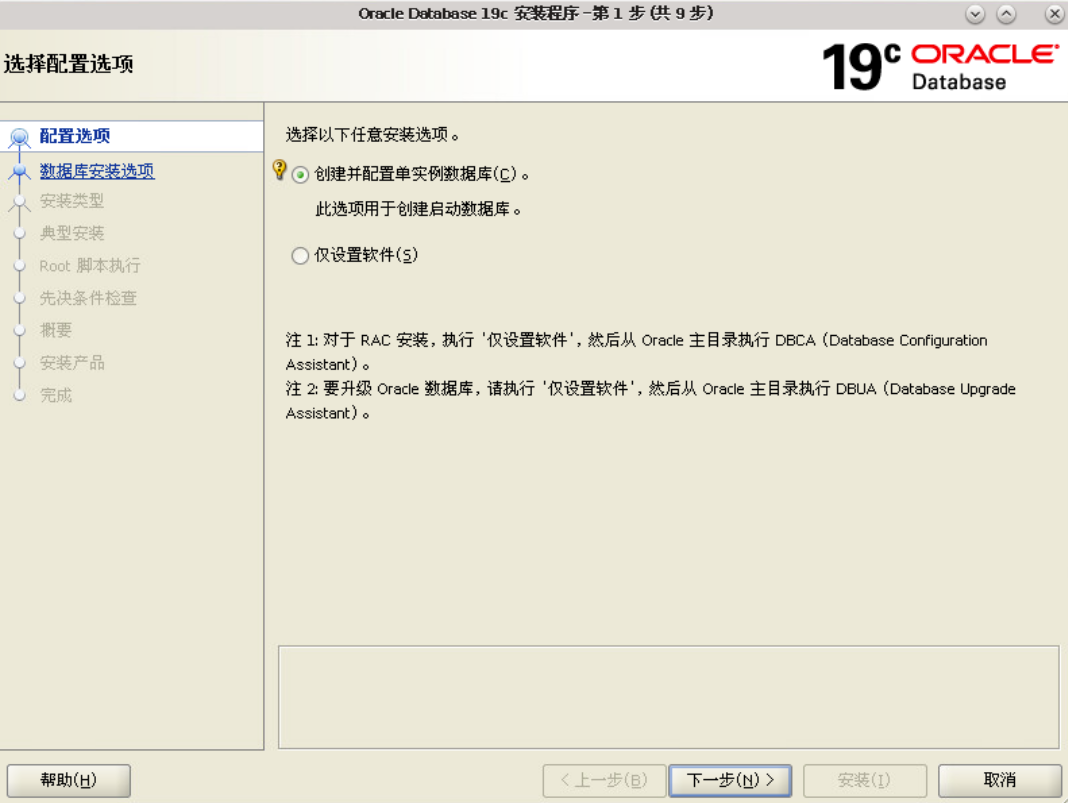Click the Root 脚本执行 step
Image resolution: width=1068 pixels, height=803 pixels.
point(90,266)
